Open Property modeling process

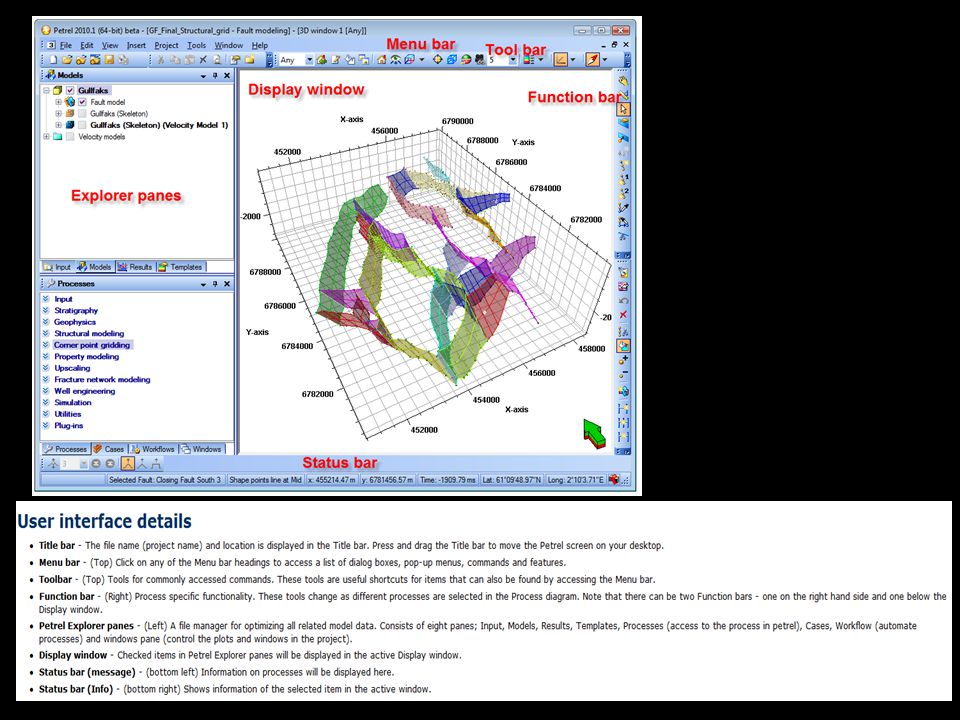point(86,356)
